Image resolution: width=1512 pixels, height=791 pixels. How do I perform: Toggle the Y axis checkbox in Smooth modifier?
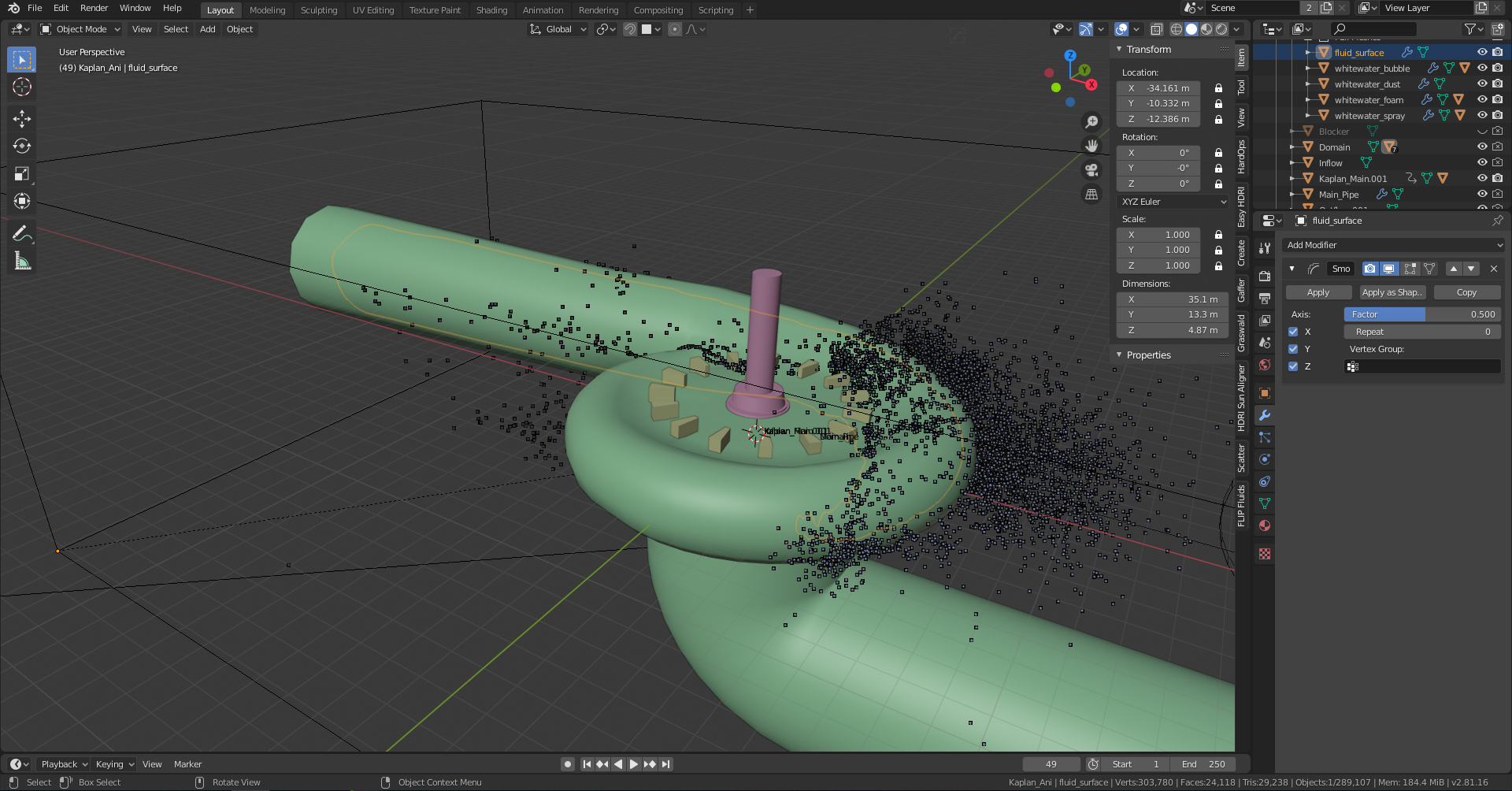tap(1293, 349)
